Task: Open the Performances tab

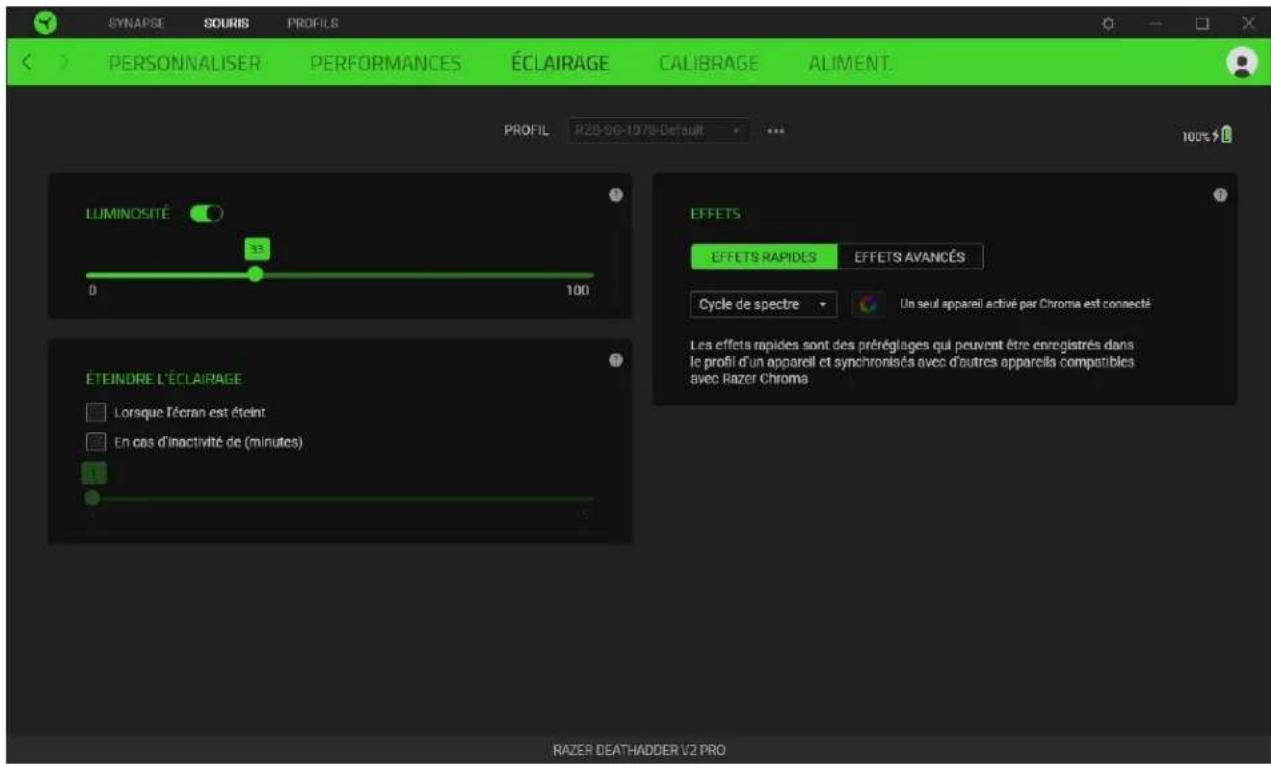Action: (x=385, y=63)
